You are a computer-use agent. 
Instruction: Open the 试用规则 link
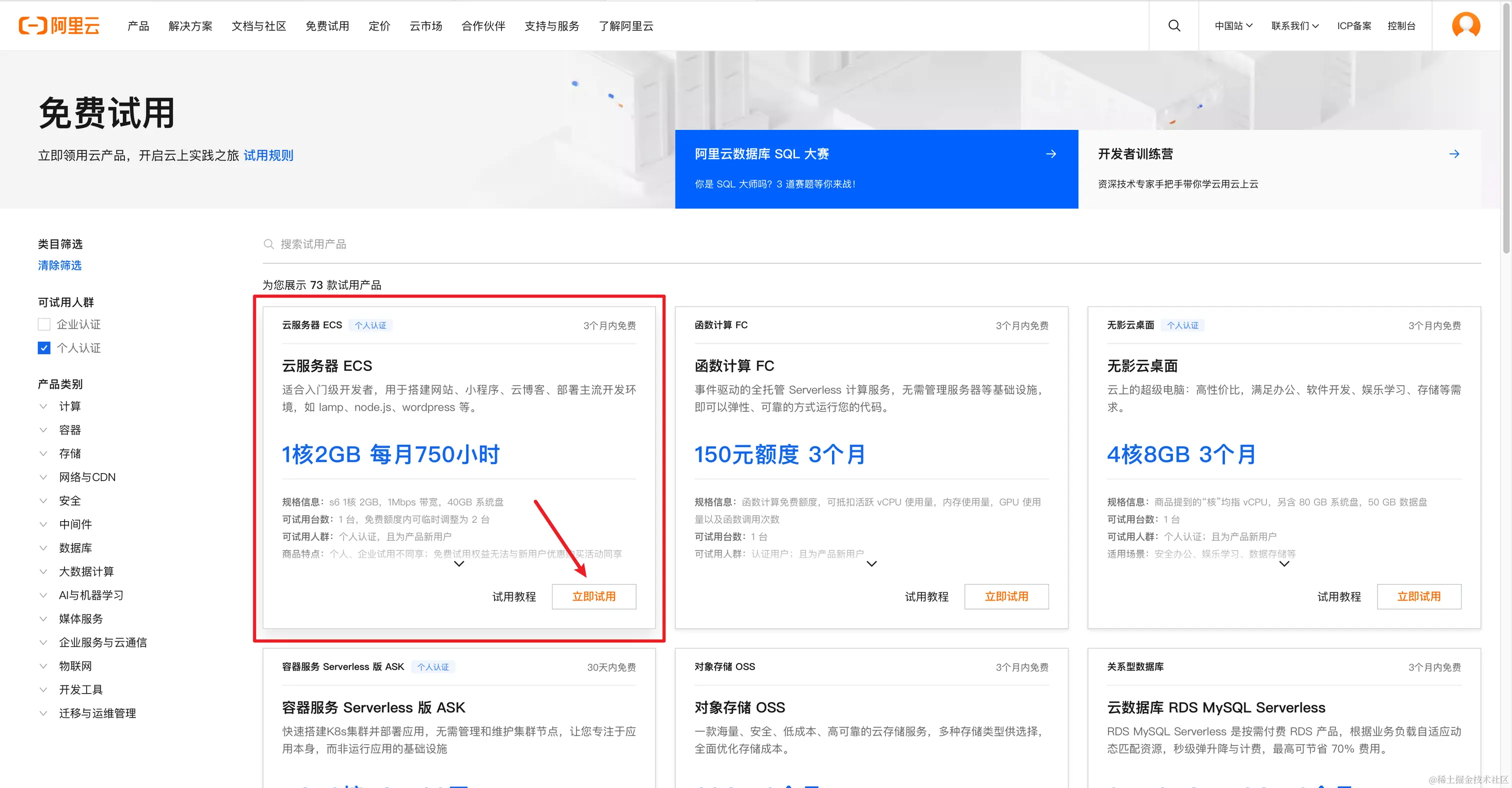click(268, 155)
